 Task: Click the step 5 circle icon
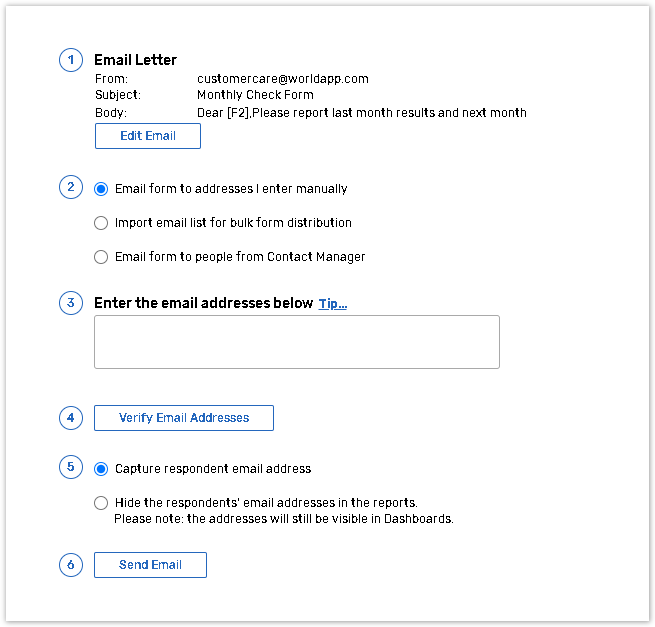[70, 467]
